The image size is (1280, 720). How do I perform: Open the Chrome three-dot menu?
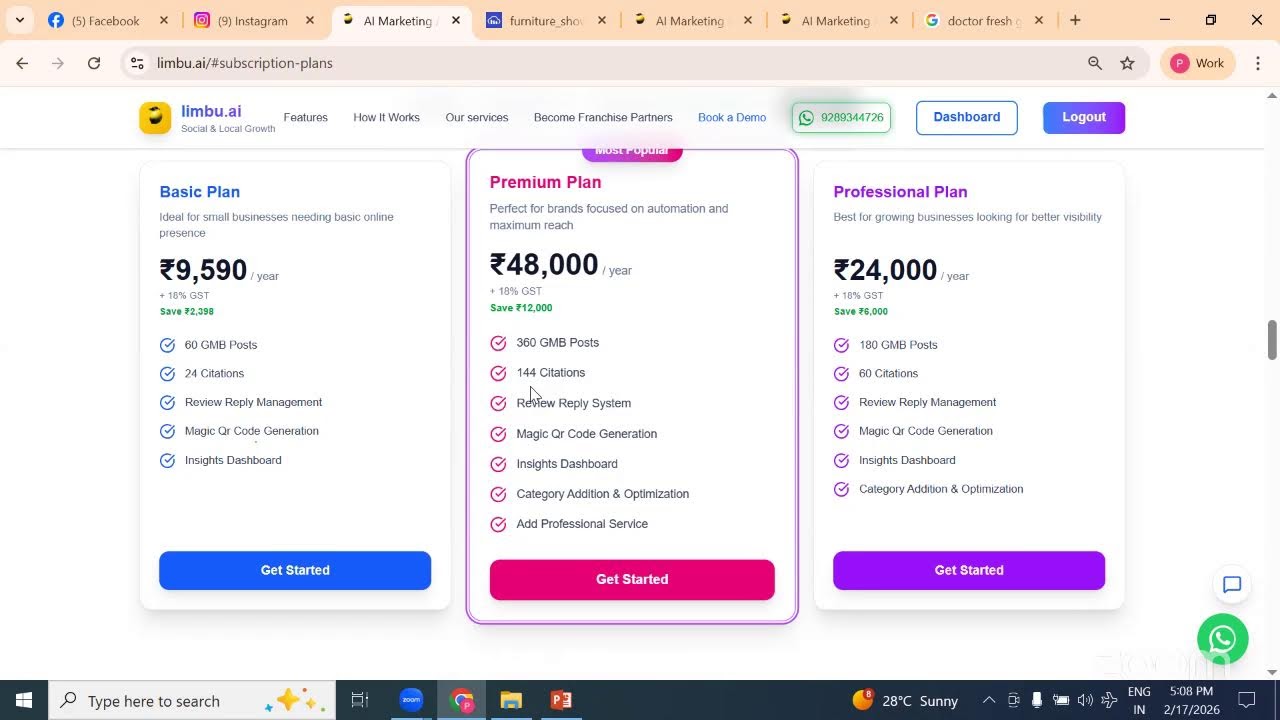click(1258, 63)
